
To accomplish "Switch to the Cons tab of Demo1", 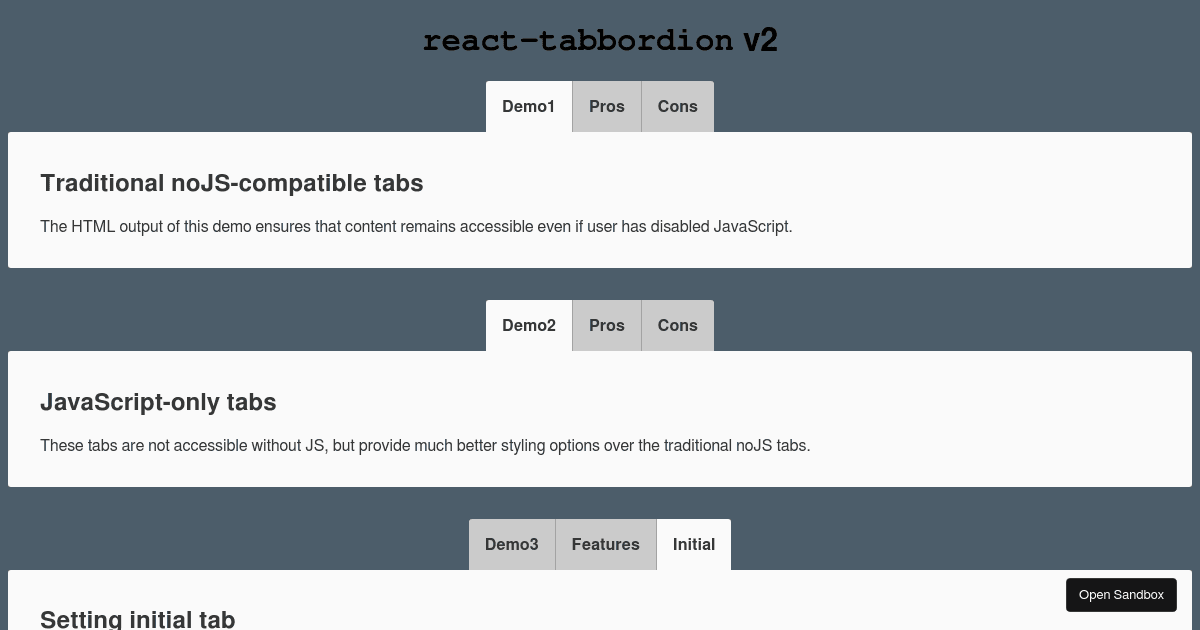I will tap(677, 106).
